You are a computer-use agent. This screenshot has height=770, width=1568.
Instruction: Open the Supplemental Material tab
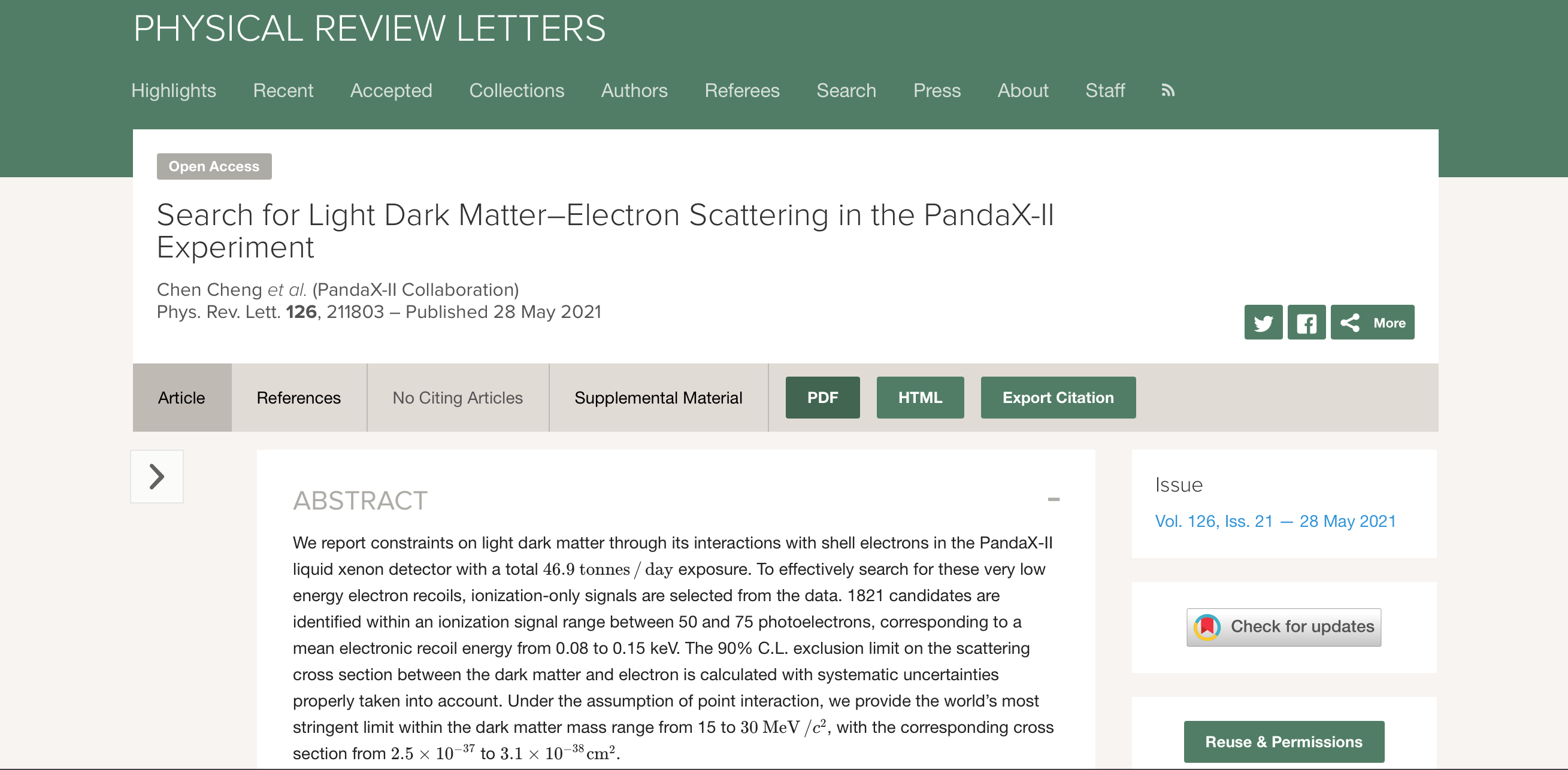658,398
